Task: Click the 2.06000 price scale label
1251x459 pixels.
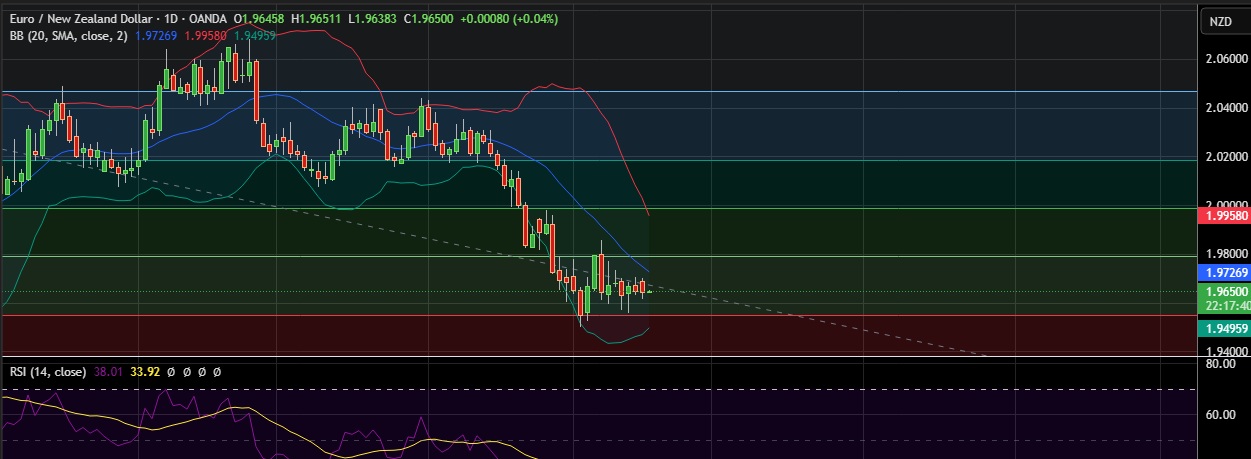Action: click(1226, 59)
